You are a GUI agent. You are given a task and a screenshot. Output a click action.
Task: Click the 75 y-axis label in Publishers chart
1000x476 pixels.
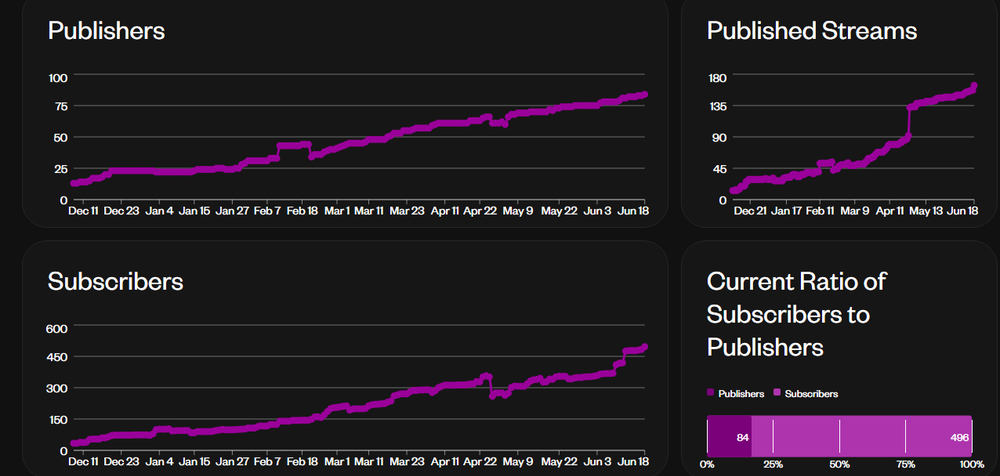pyautogui.click(x=60, y=107)
